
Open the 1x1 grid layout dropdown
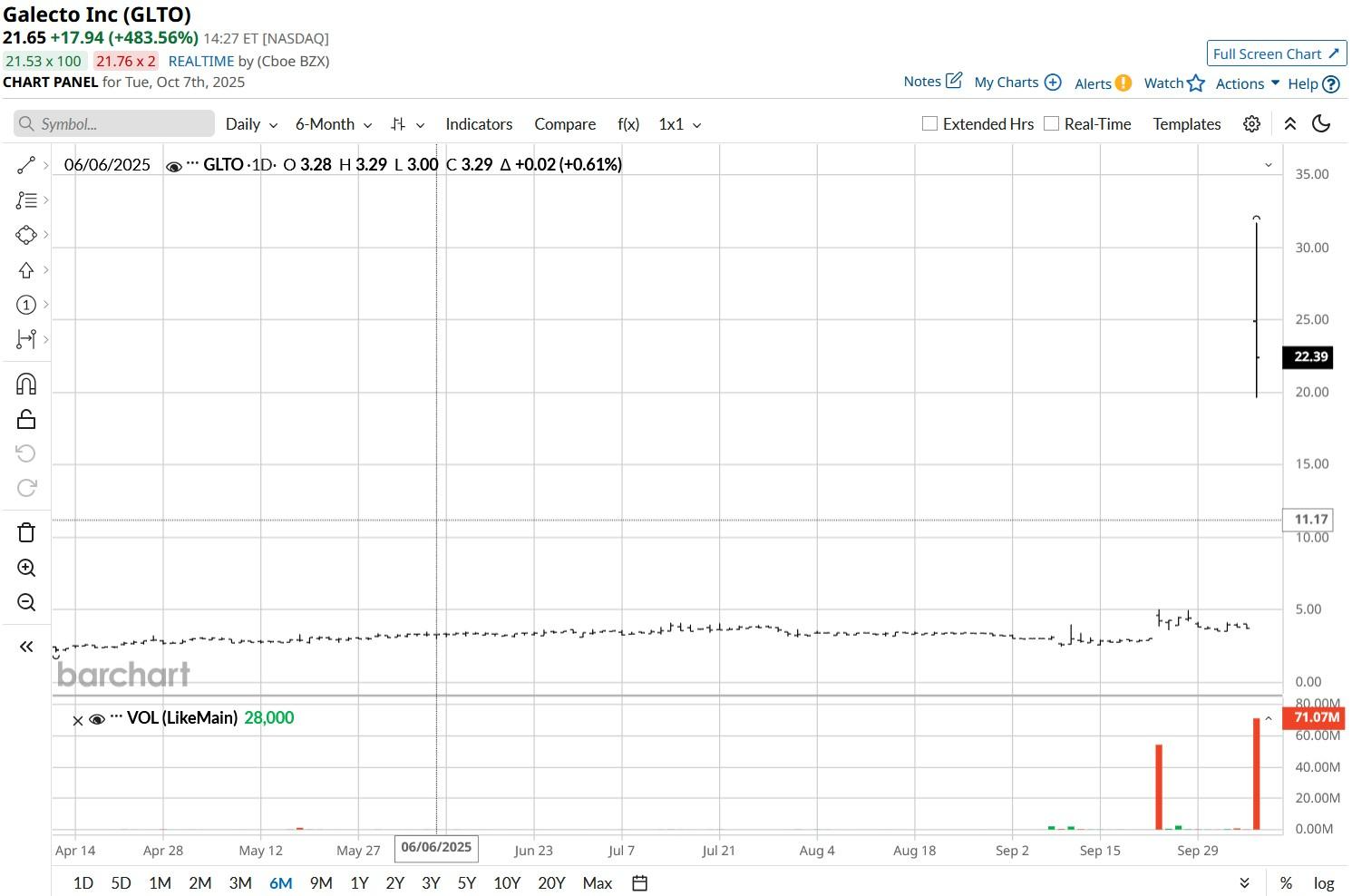(x=680, y=124)
